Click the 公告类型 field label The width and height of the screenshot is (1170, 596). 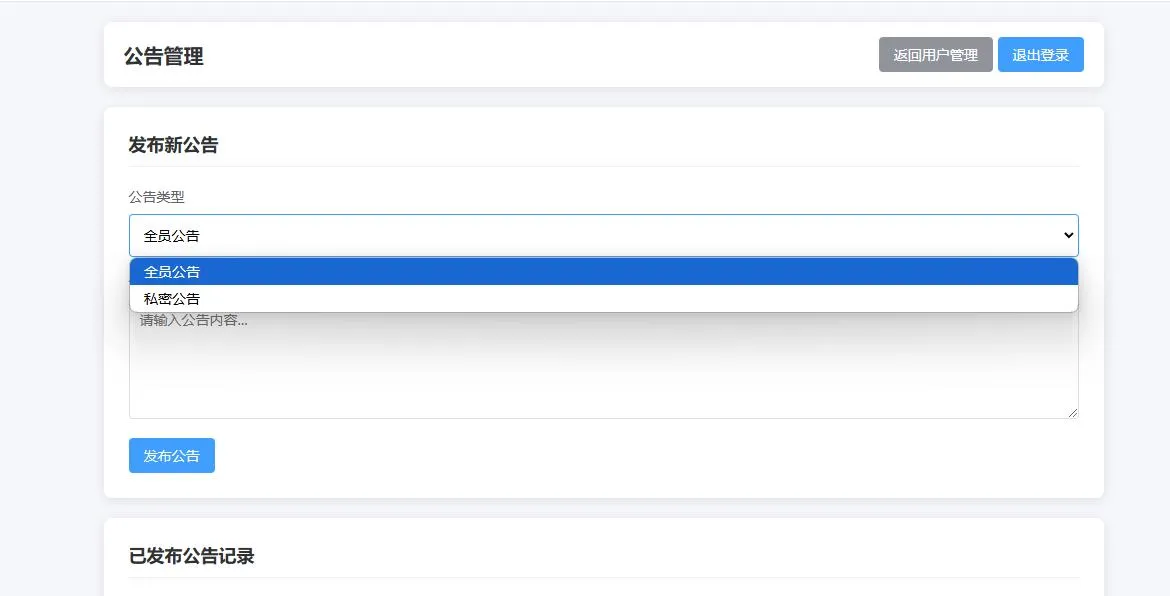(156, 197)
